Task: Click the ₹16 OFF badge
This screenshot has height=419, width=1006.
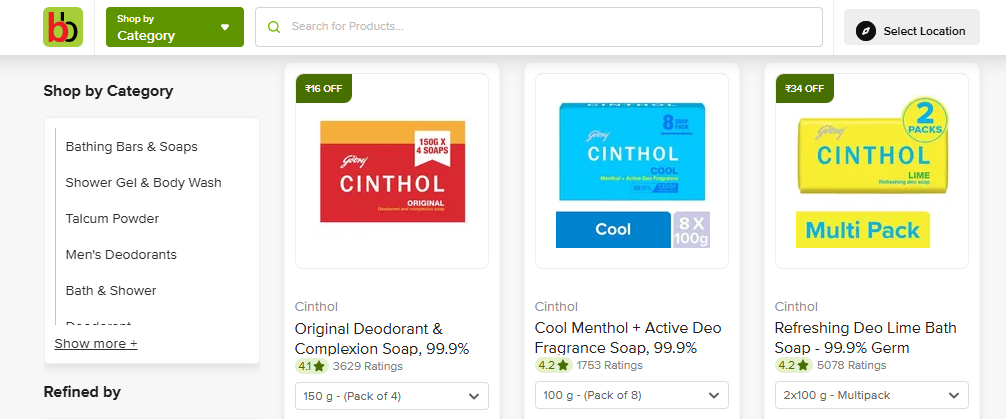Action: point(324,89)
